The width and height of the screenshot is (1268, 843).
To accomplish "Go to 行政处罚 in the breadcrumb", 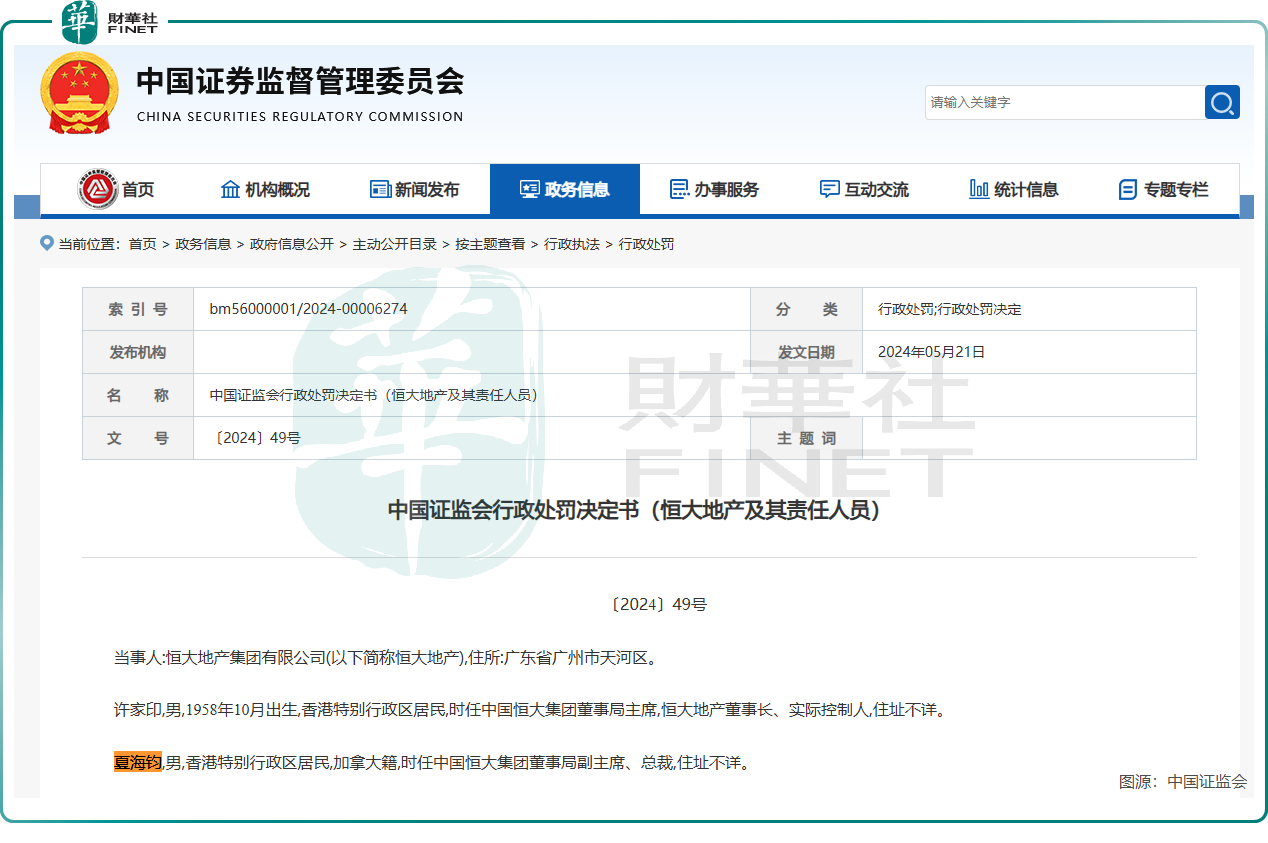I will tap(646, 244).
